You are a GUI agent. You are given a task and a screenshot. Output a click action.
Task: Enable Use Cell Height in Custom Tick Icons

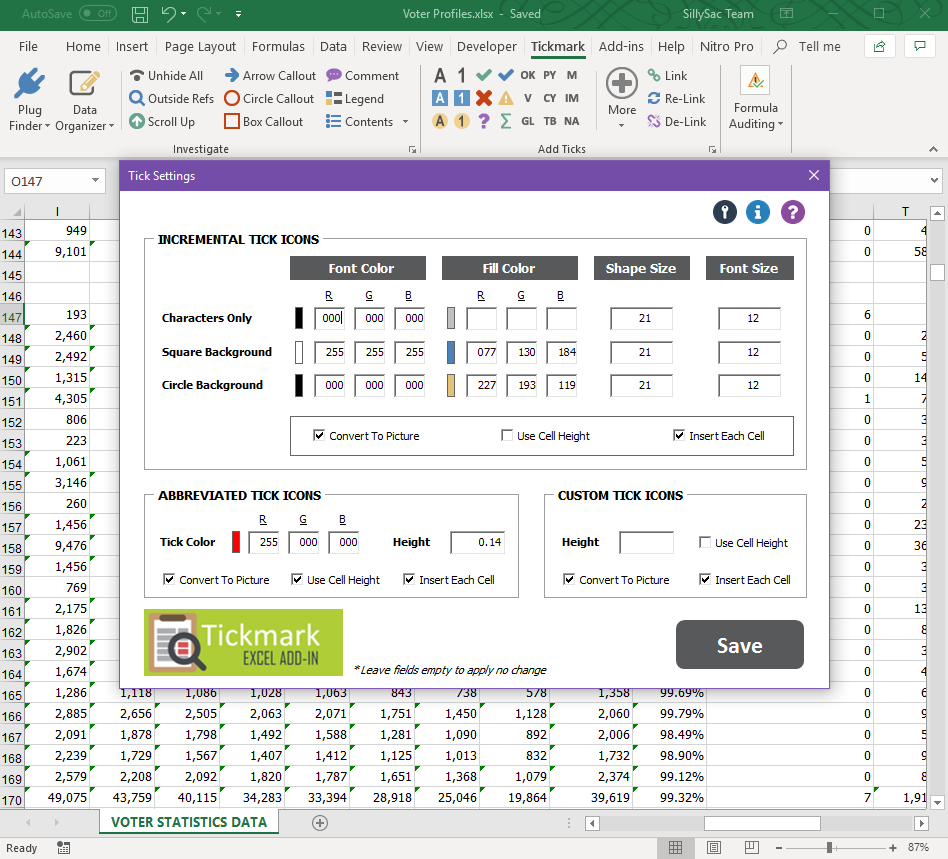pyautogui.click(x=705, y=543)
